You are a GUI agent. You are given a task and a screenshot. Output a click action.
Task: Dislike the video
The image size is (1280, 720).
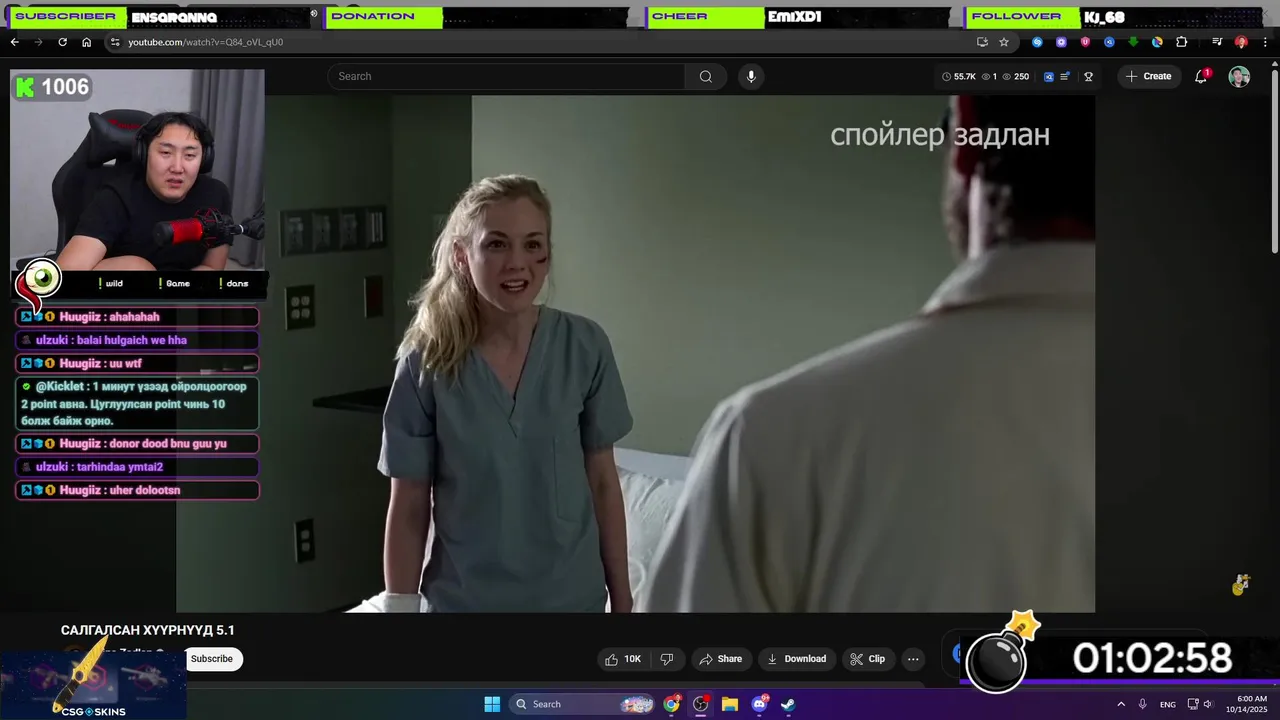pos(667,659)
